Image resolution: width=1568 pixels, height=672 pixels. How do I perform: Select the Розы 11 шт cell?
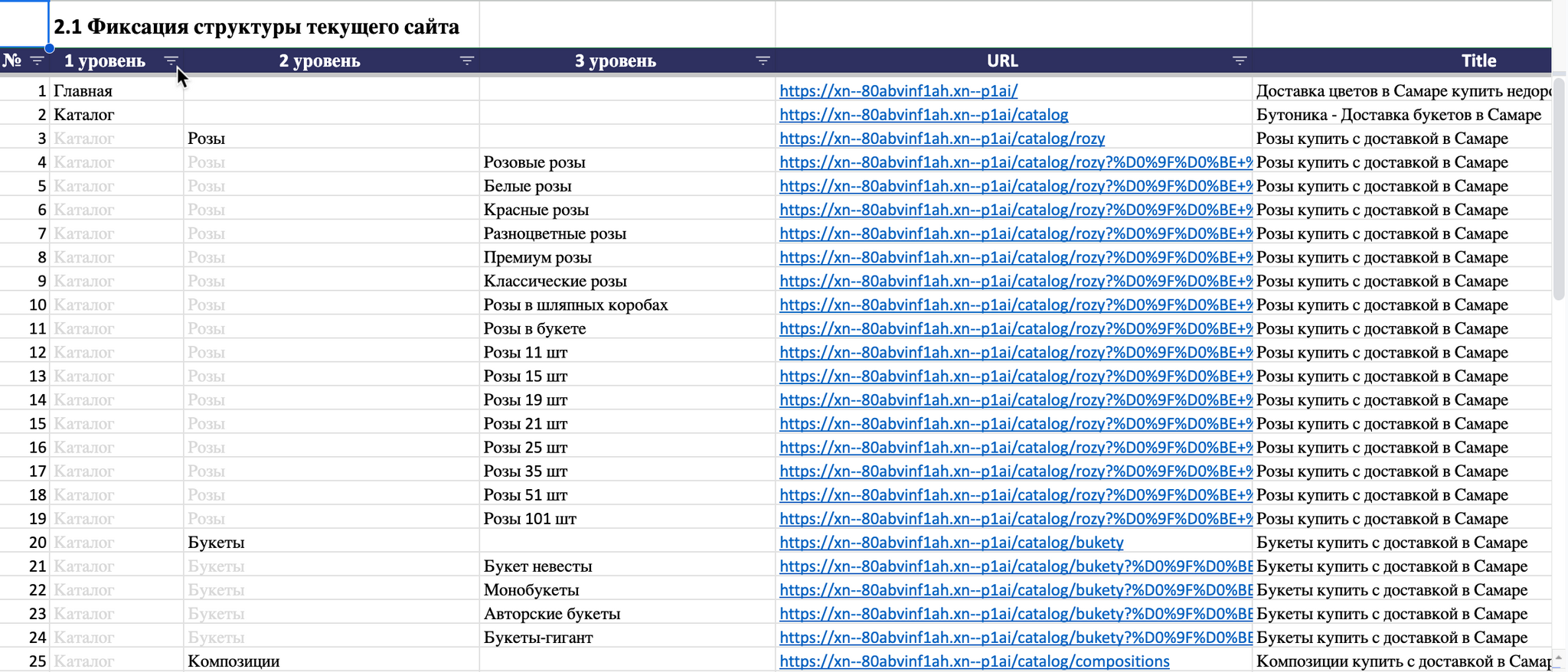(x=628, y=353)
